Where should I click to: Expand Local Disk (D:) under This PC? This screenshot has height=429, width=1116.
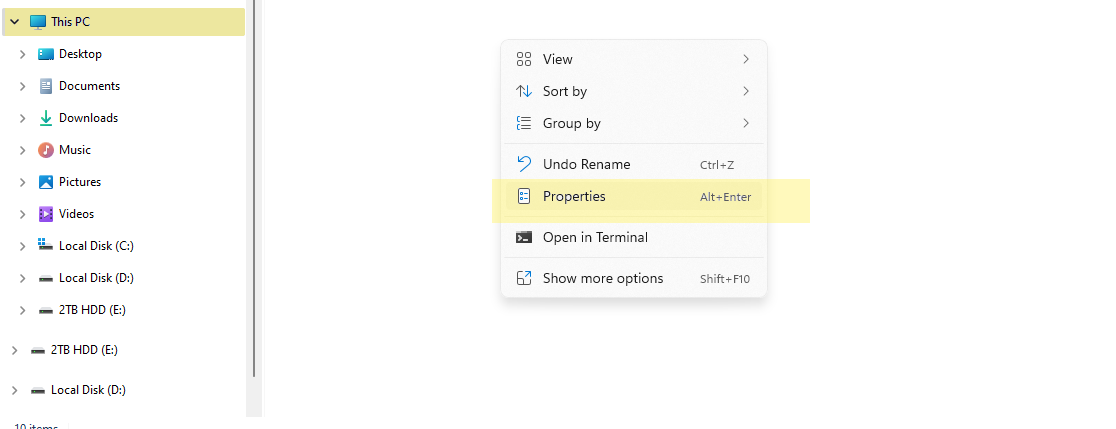pyautogui.click(x=23, y=278)
